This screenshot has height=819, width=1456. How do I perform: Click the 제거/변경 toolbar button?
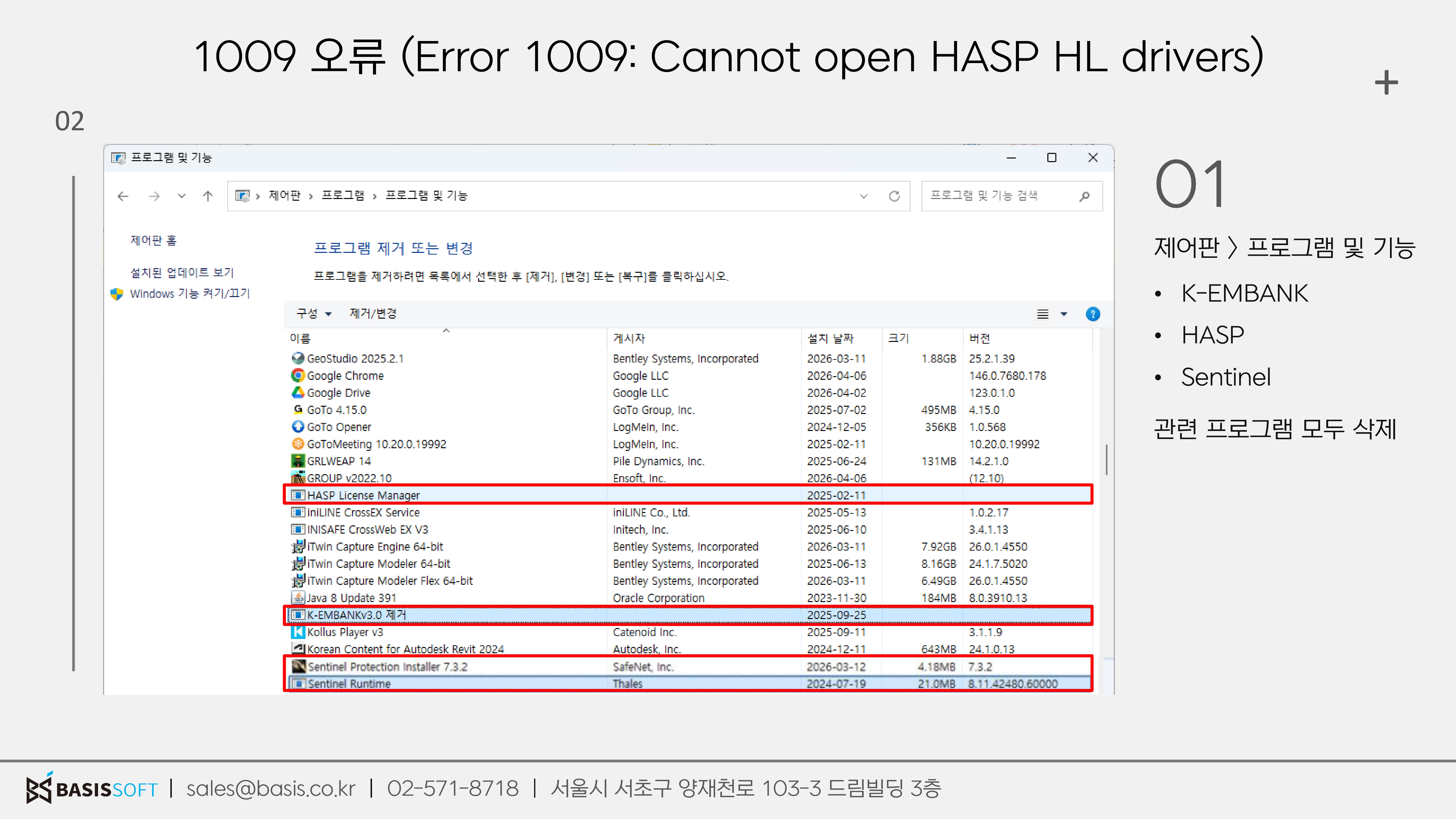[373, 314]
